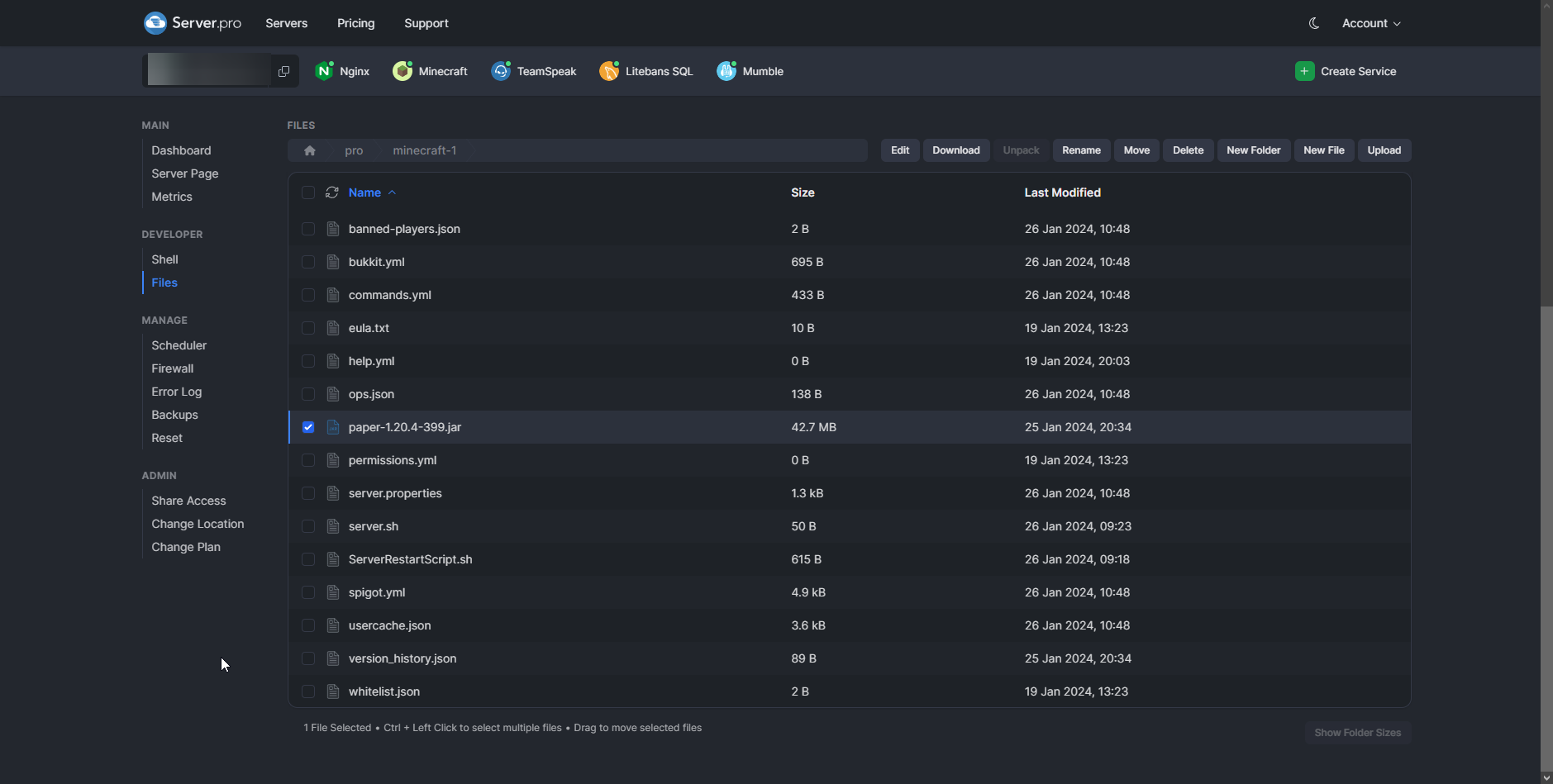Click jar file icon of paper-1.20.4-399.jar
Image resolution: width=1553 pixels, height=784 pixels.
click(x=333, y=427)
